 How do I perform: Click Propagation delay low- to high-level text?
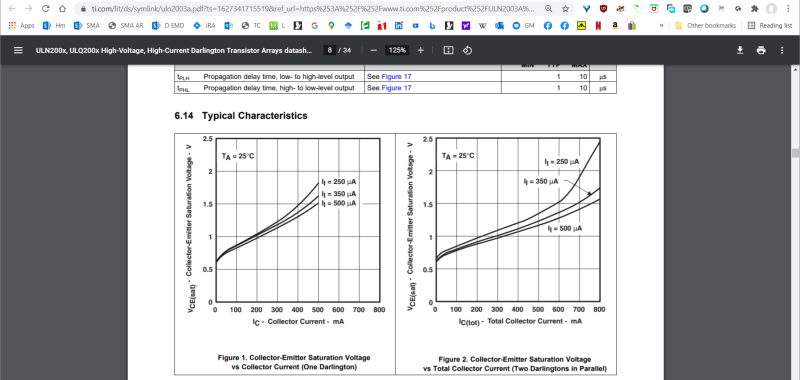pos(279,77)
